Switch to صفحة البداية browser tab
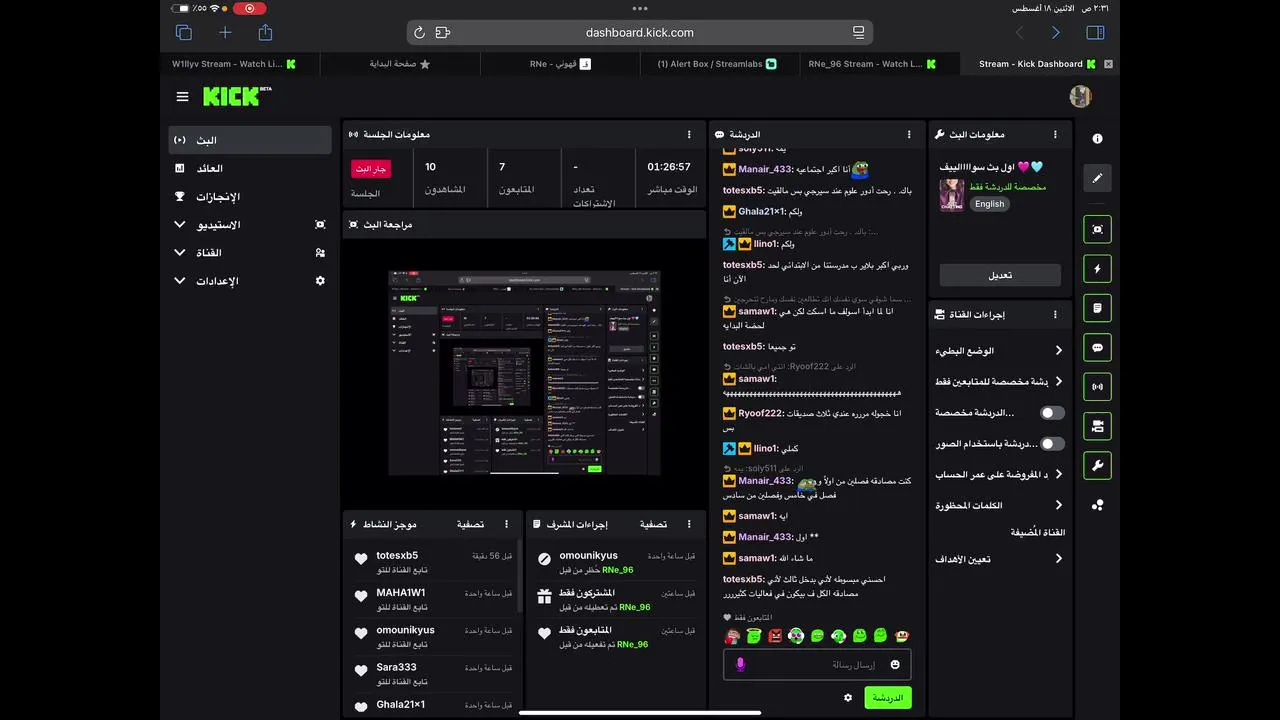The width and height of the screenshot is (1280, 720). pyautogui.click(x=400, y=64)
